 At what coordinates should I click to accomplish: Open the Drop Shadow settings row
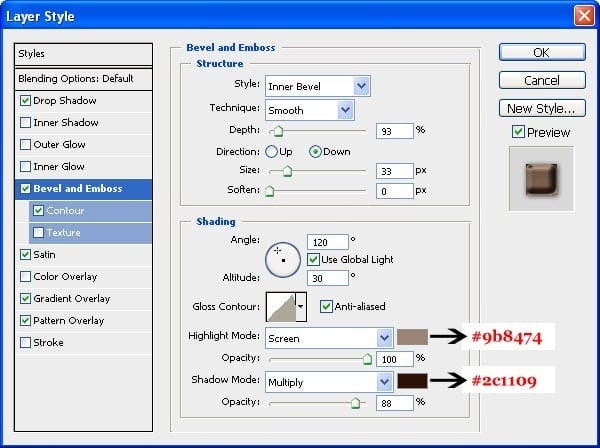tap(83, 101)
